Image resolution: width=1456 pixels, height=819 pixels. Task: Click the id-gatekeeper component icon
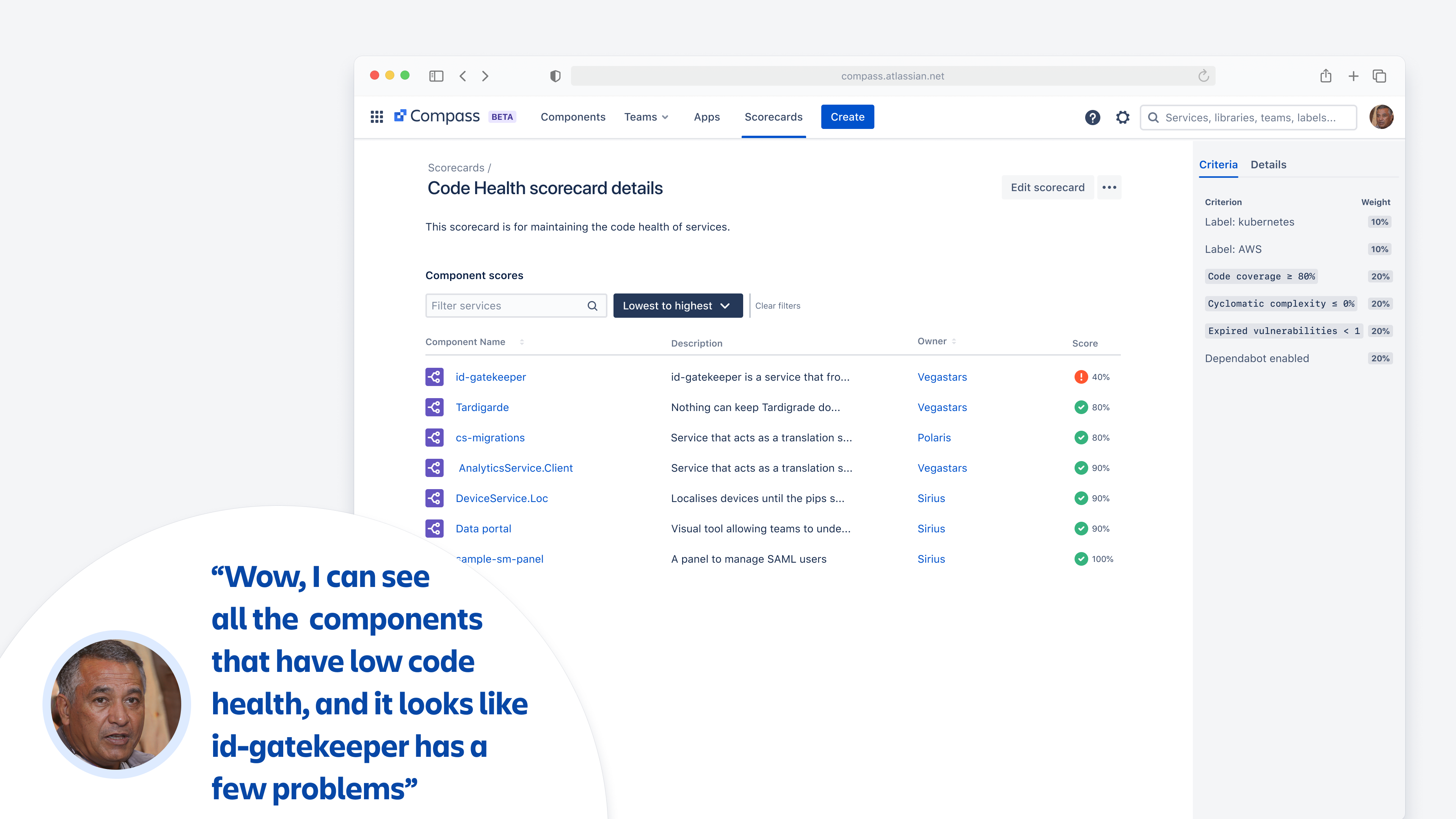coord(434,377)
